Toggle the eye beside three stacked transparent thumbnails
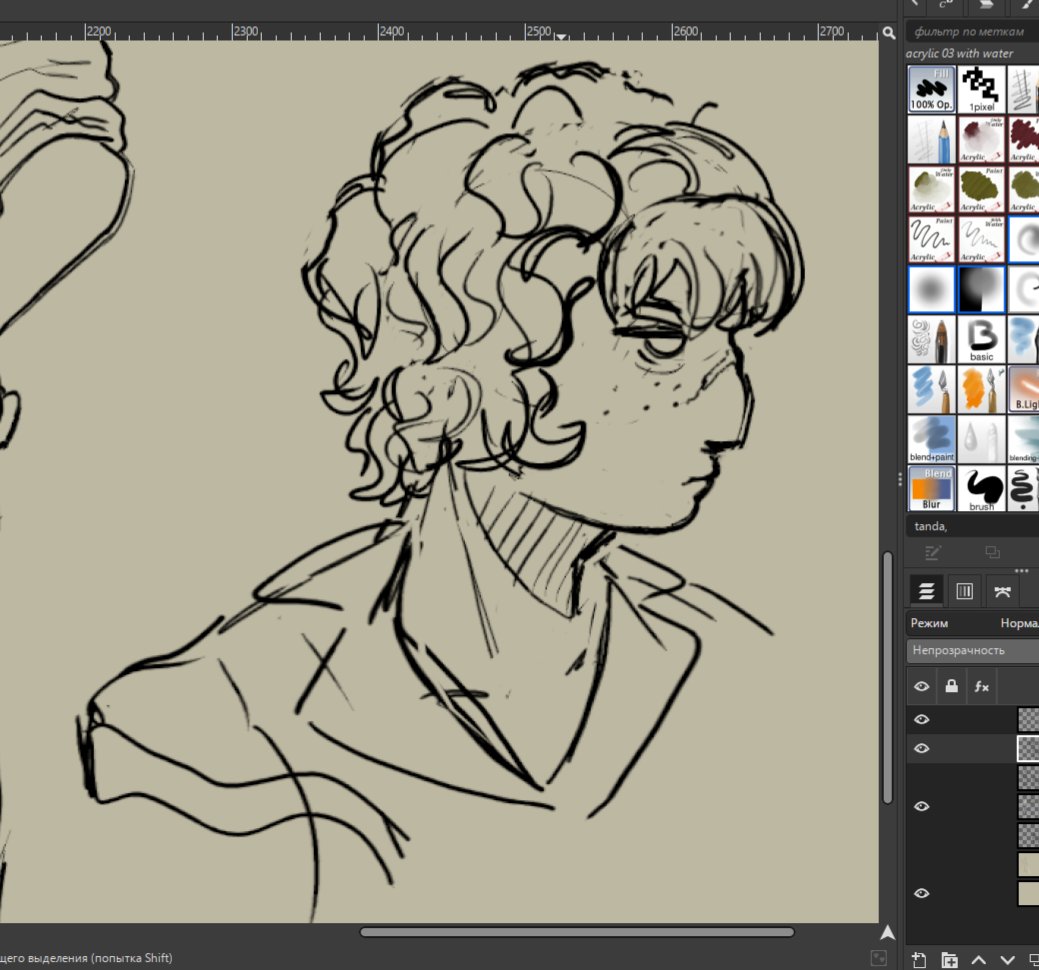Image resolution: width=1039 pixels, height=970 pixels. tap(921, 806)
